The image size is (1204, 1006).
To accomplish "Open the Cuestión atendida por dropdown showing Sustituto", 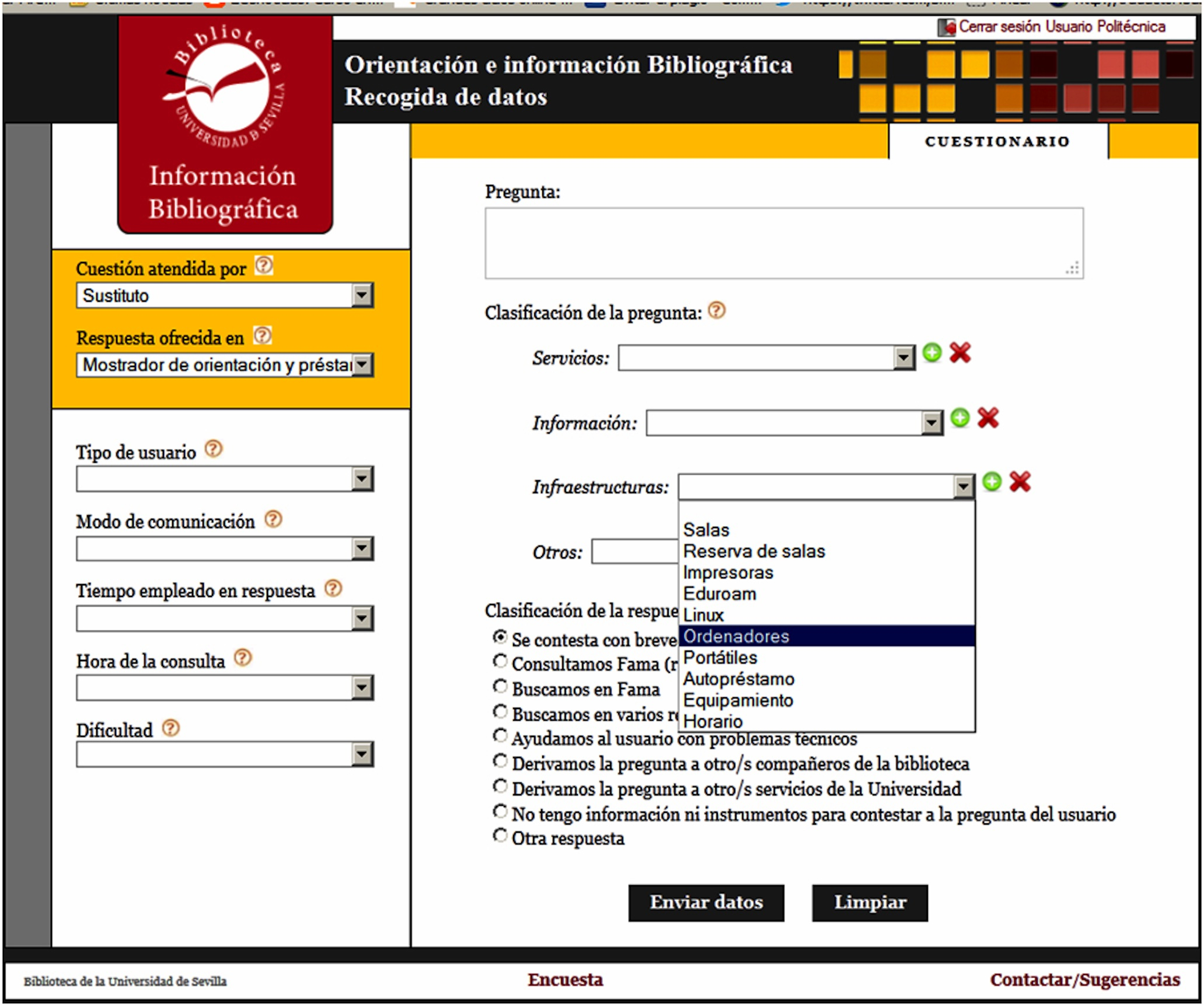I will [225, 295].
